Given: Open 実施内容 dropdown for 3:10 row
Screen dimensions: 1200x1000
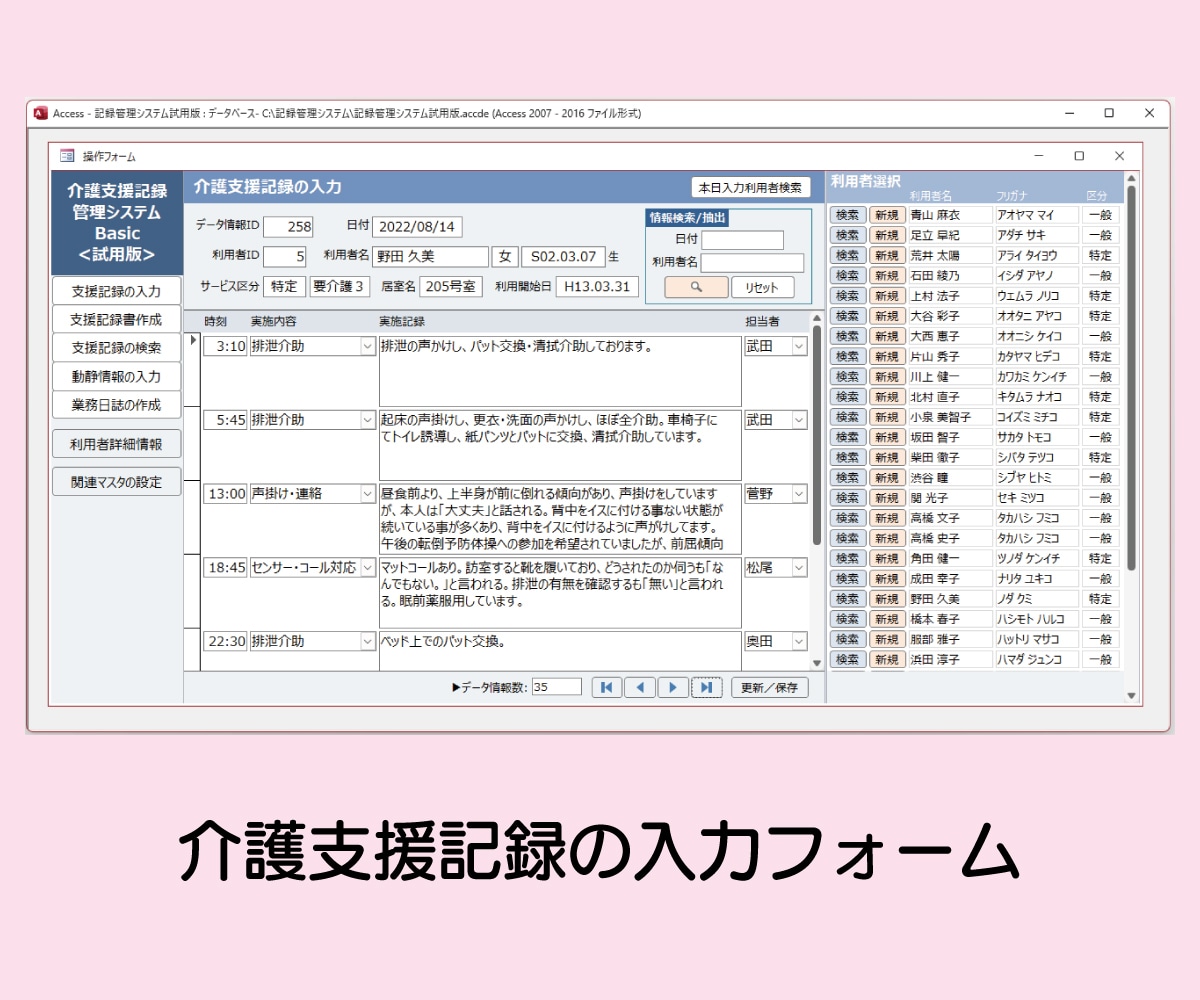Looking at the screenshot, I should point(366,346).
